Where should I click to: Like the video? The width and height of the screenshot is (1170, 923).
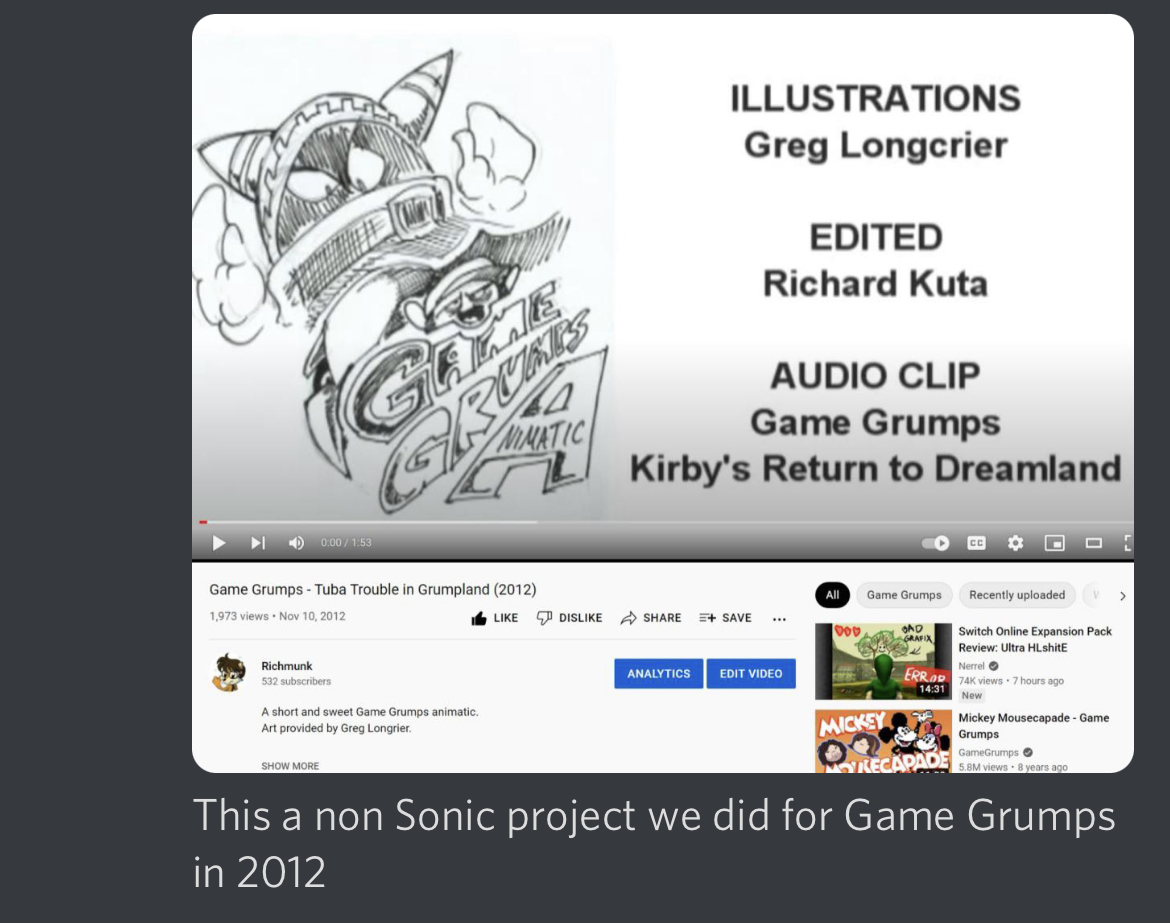click(x=495, y=618)
